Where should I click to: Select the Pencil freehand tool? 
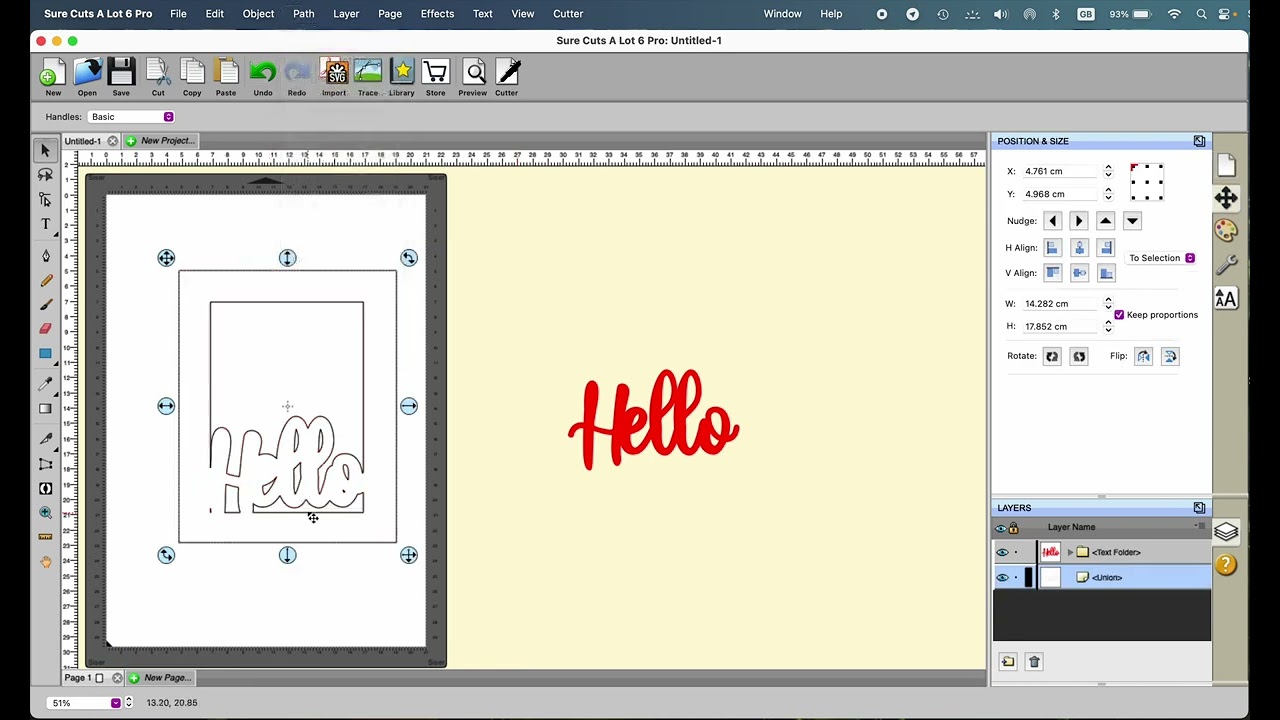tap(45, 281)
